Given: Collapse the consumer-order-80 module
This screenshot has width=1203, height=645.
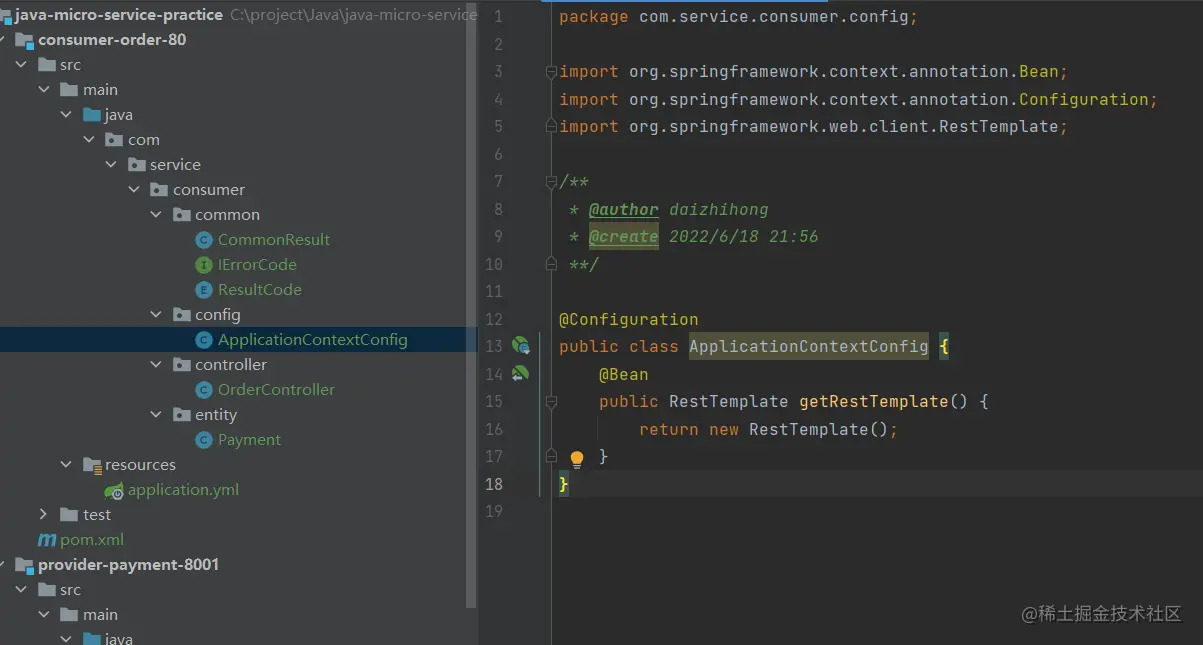Looking at the screenshot, I should click(x=3, y=40).
